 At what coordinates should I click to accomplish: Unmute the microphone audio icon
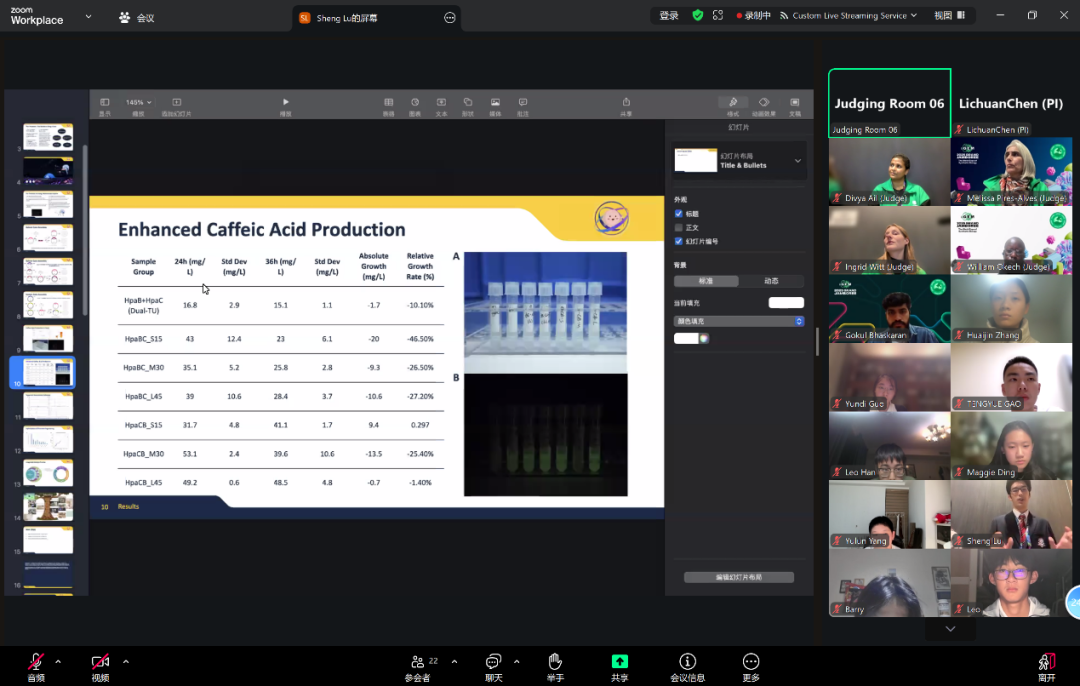36,662
